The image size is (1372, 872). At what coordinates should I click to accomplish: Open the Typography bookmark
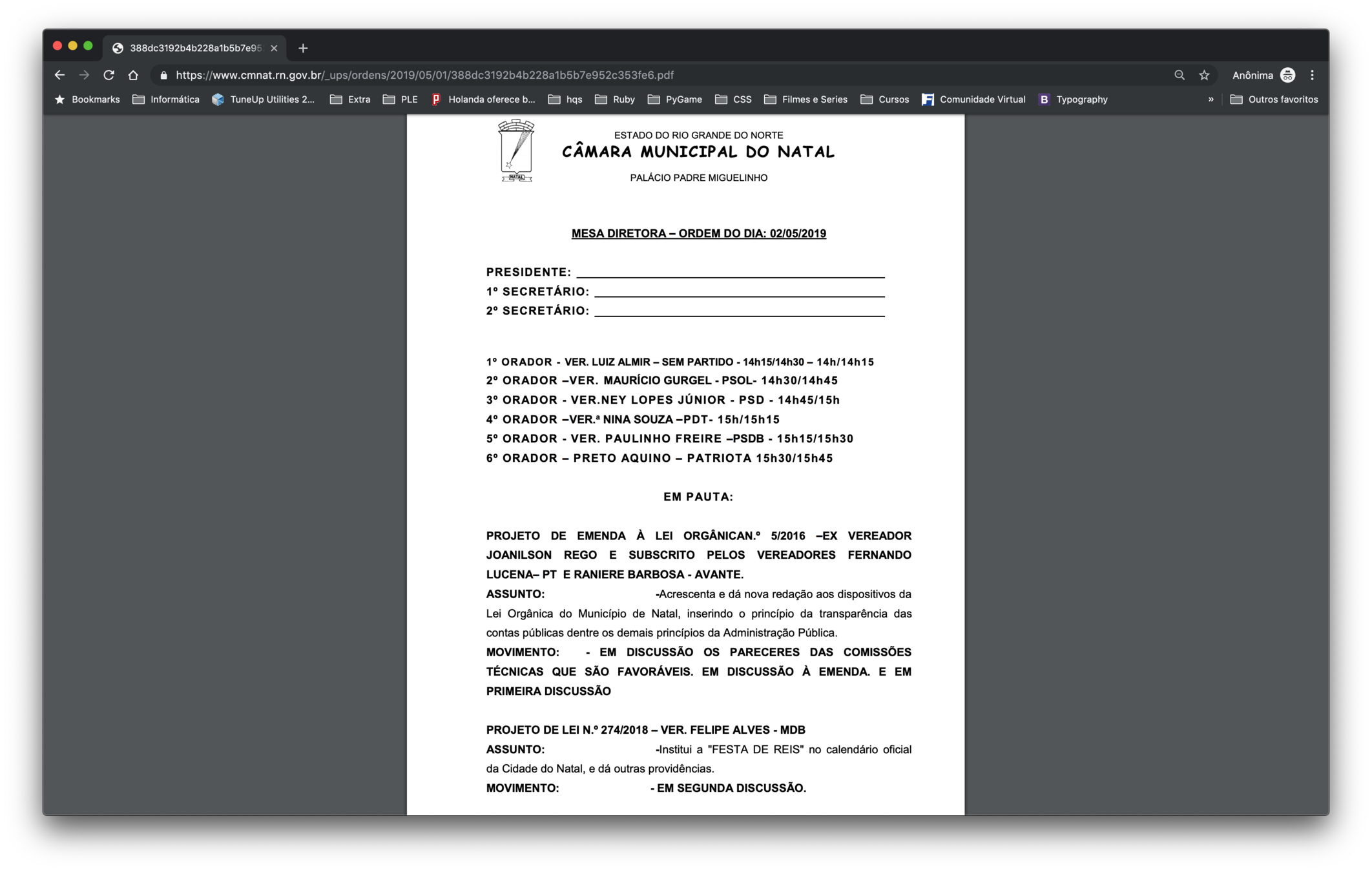pos(1073,99)
